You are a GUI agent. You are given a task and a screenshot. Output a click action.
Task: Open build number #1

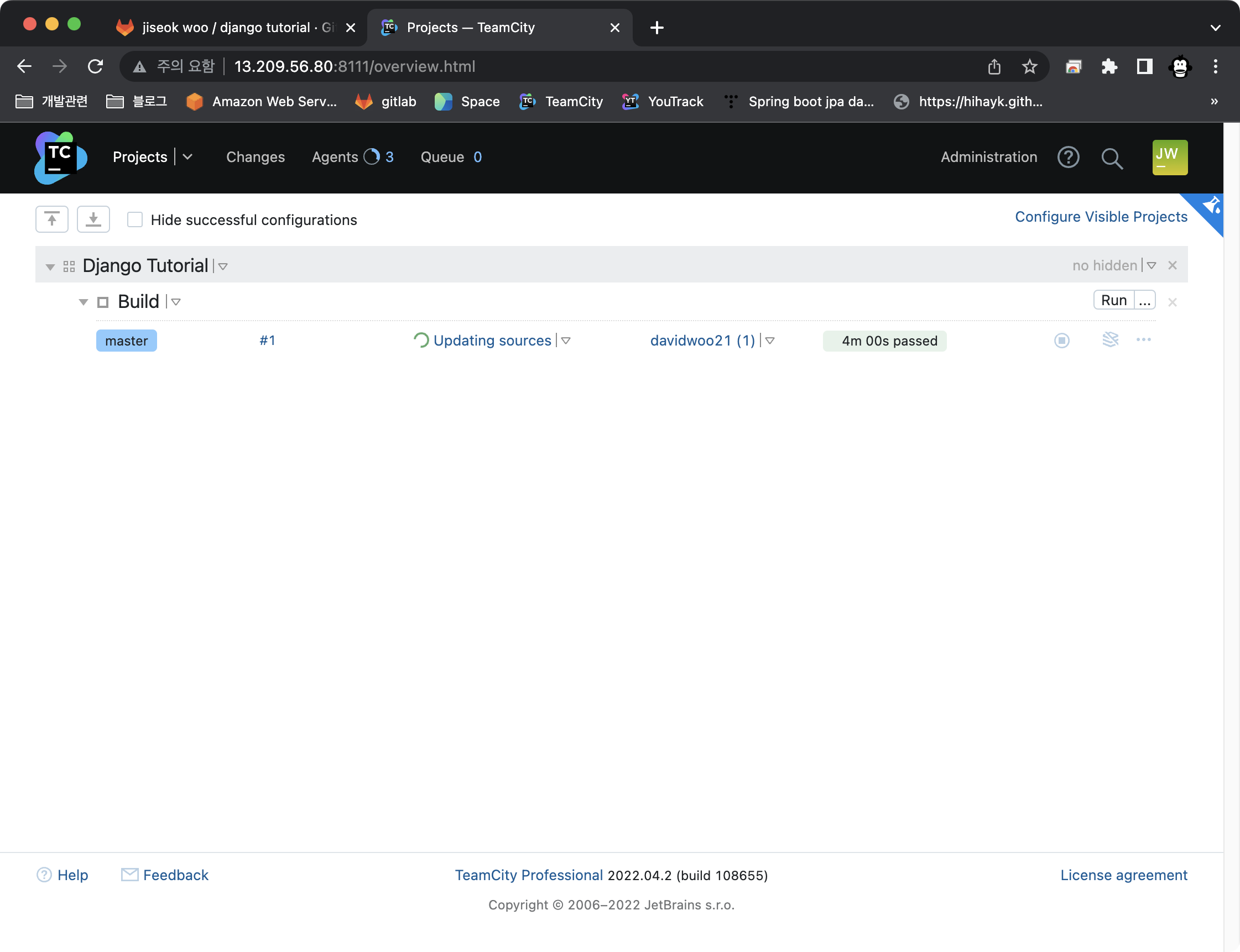click(x=268, y=340)
